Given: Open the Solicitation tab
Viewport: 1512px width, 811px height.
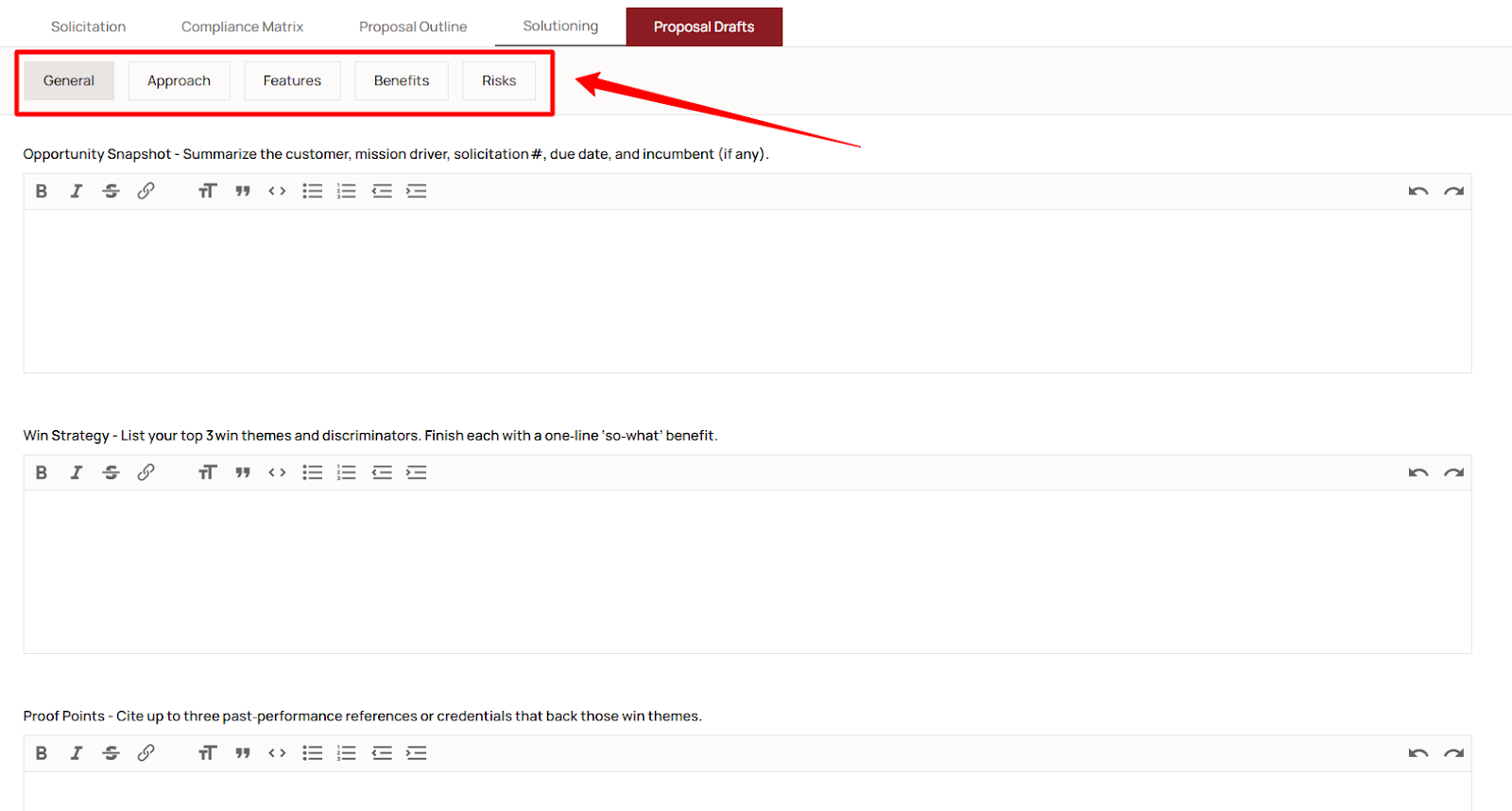Looking at the screenshot, I should 88,26.
